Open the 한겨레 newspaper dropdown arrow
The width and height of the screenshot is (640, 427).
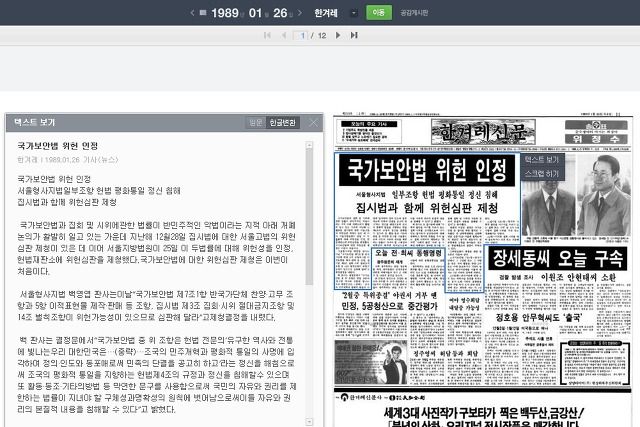tap(353, 13)
